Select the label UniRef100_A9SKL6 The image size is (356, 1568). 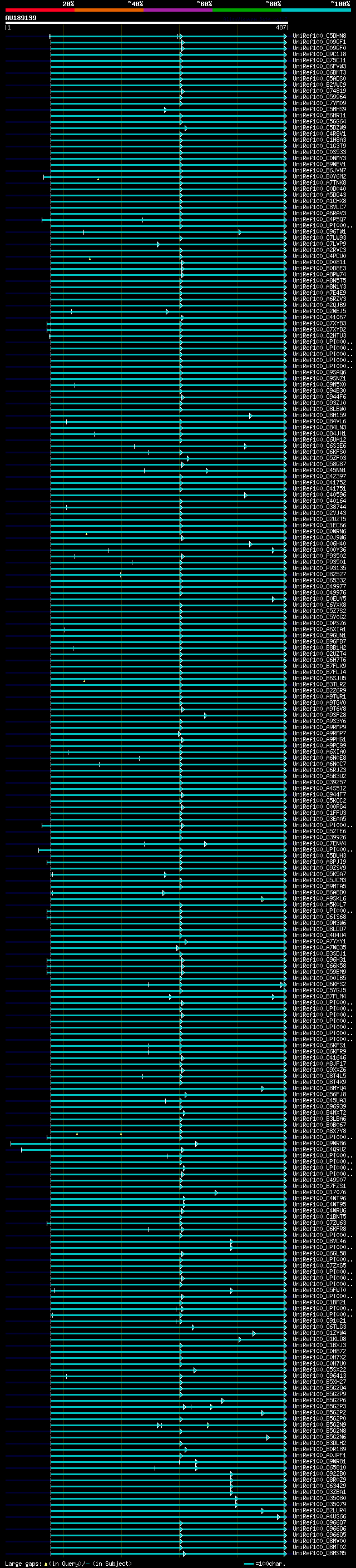319,899
